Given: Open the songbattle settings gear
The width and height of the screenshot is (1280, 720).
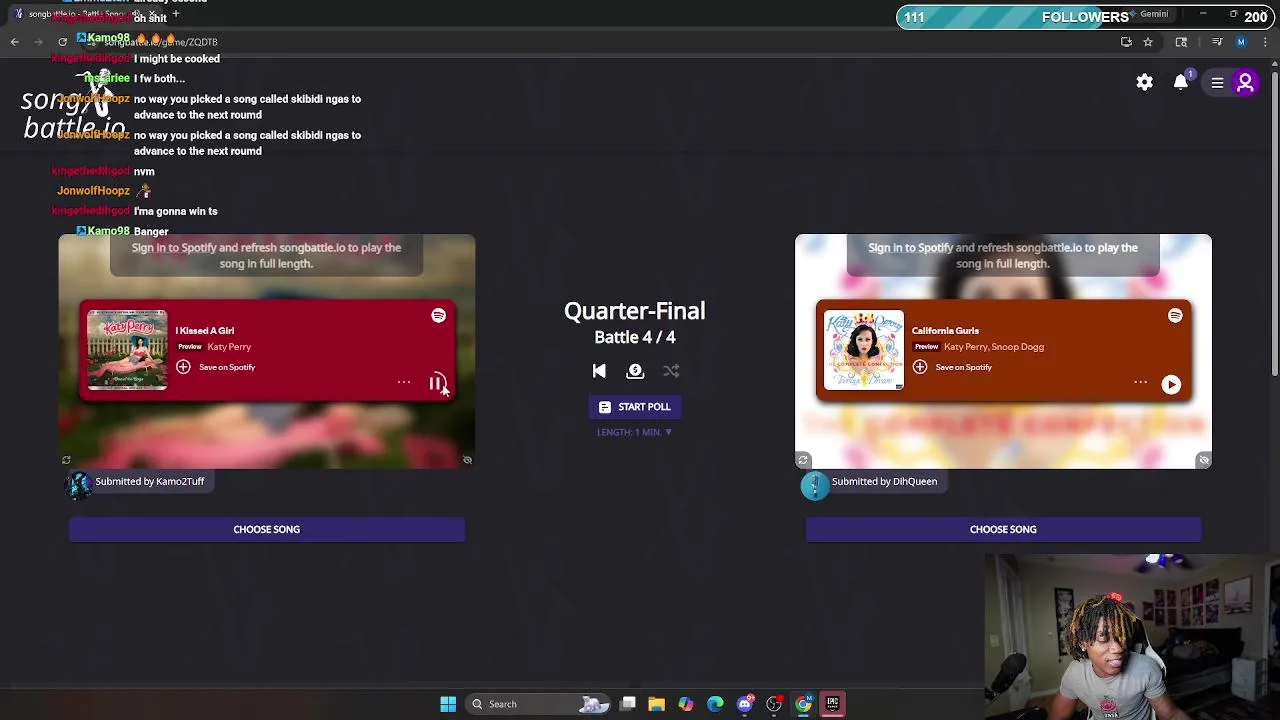Looking at the screenshot, I should tap(1145, 83).
